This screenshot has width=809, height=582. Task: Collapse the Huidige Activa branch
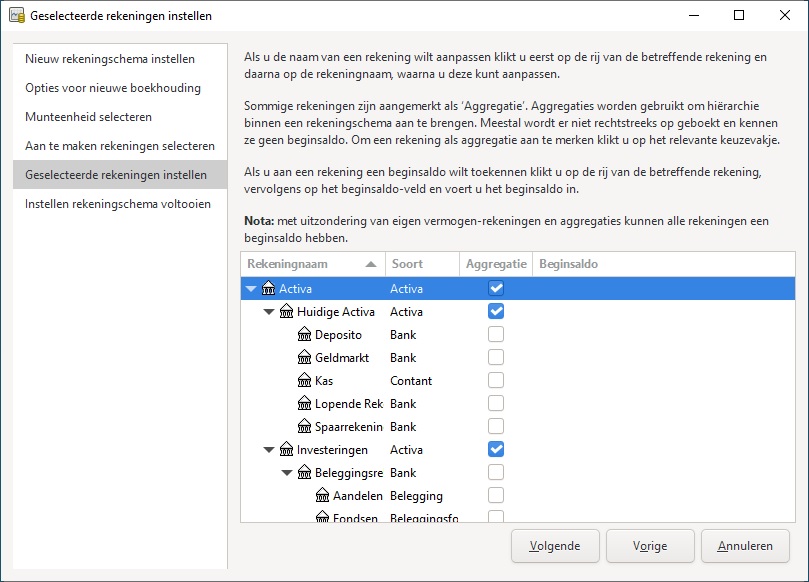point(269,312)
